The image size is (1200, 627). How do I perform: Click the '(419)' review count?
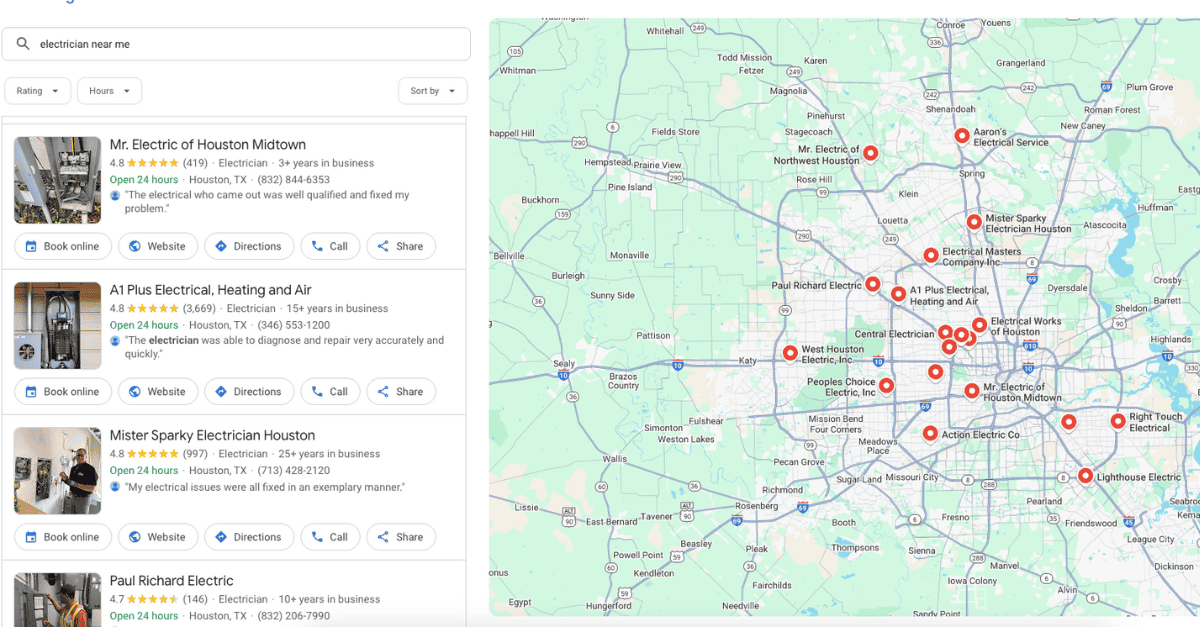pos(195,163)
